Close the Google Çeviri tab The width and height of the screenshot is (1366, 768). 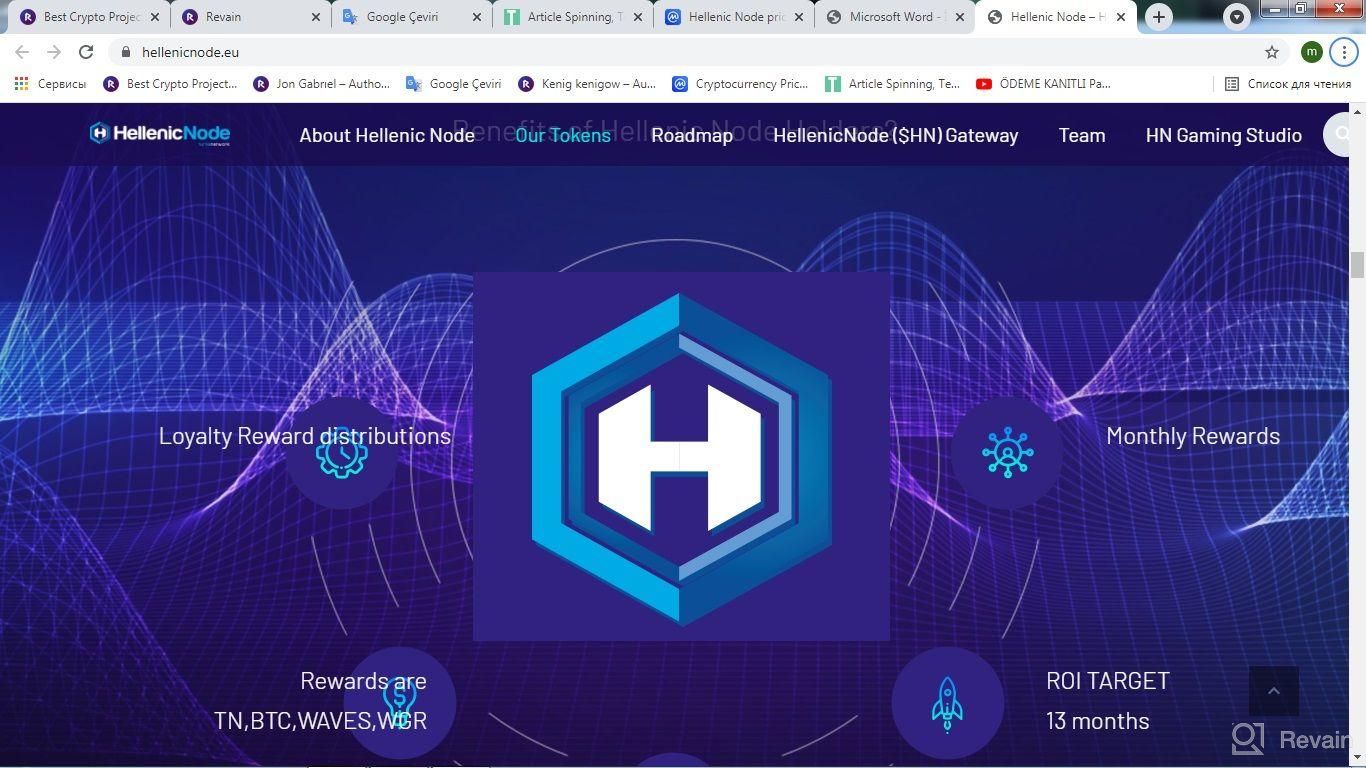[x=477, y=17]
